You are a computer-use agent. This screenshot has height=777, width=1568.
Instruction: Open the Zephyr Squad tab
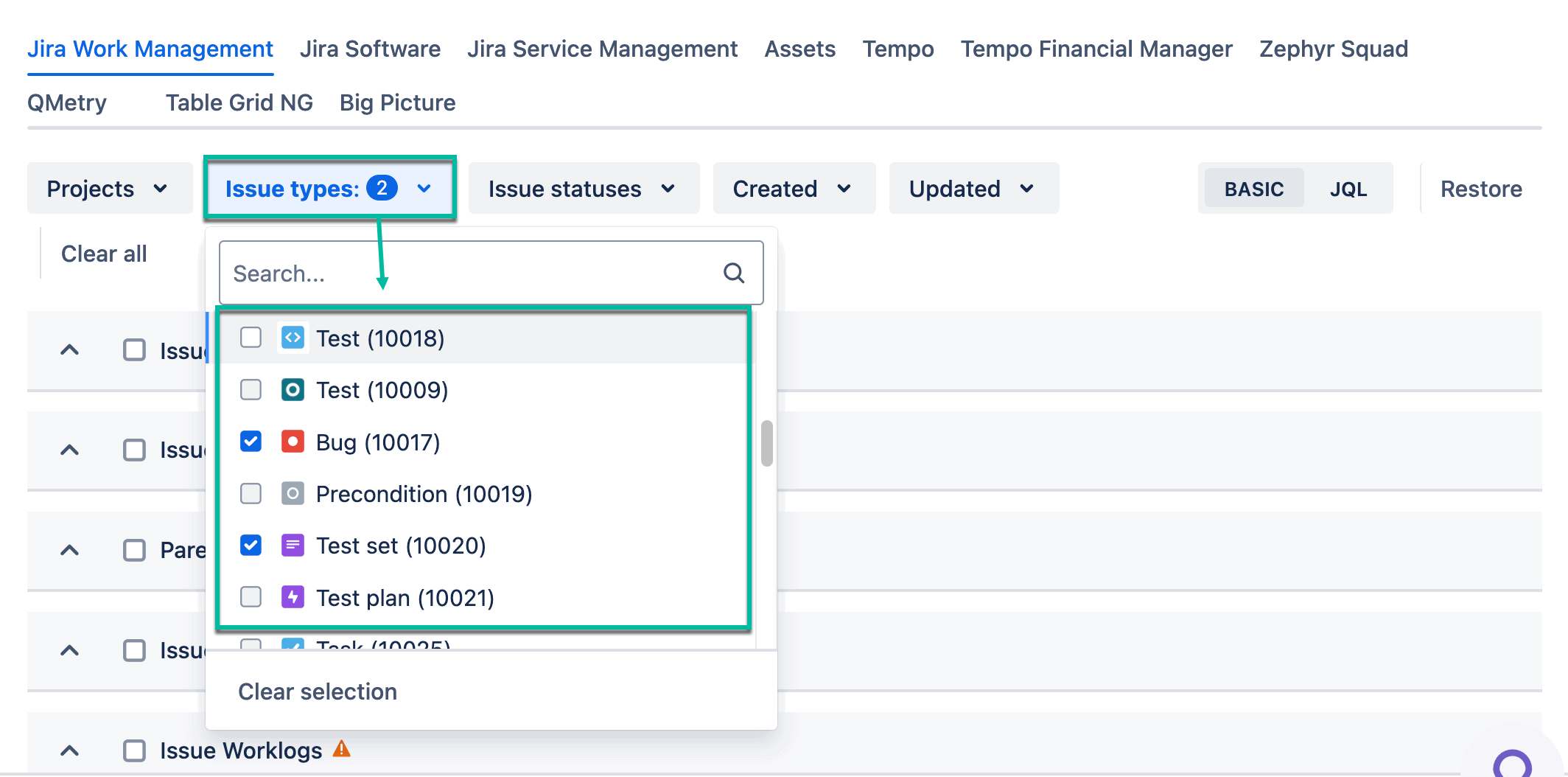point(1333,49)
